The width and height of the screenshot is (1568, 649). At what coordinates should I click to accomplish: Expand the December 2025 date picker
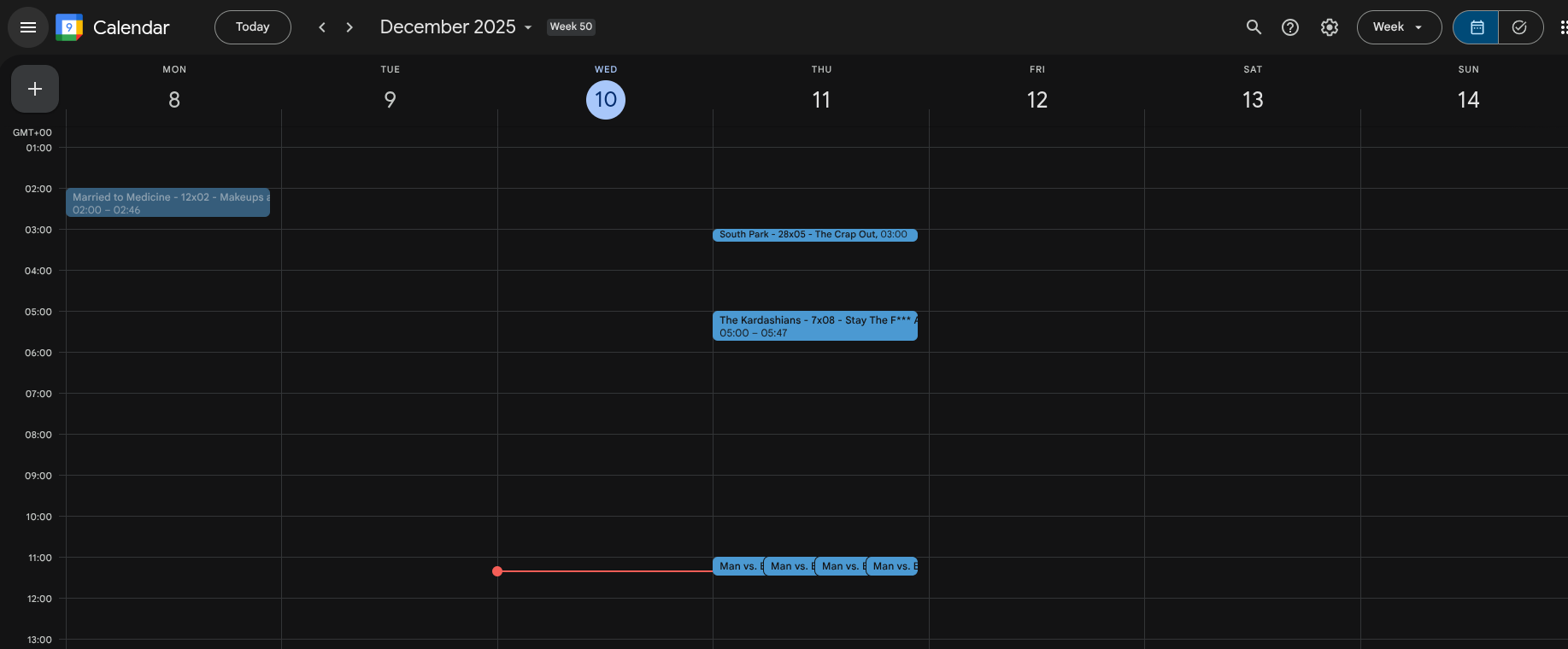pyautogui.click(x=455, y=27)
